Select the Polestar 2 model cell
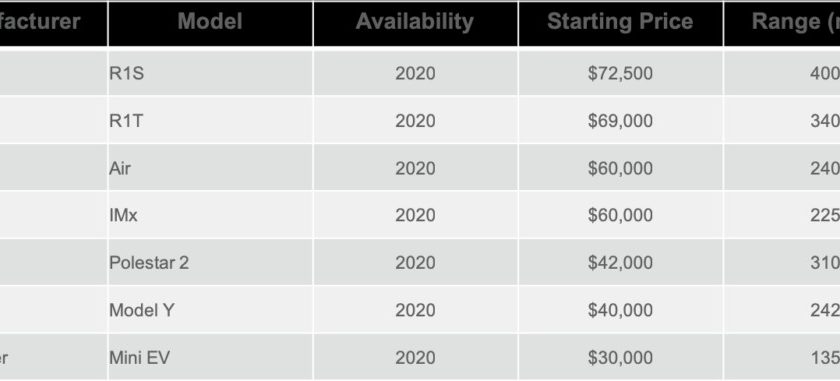 [210, 263]
